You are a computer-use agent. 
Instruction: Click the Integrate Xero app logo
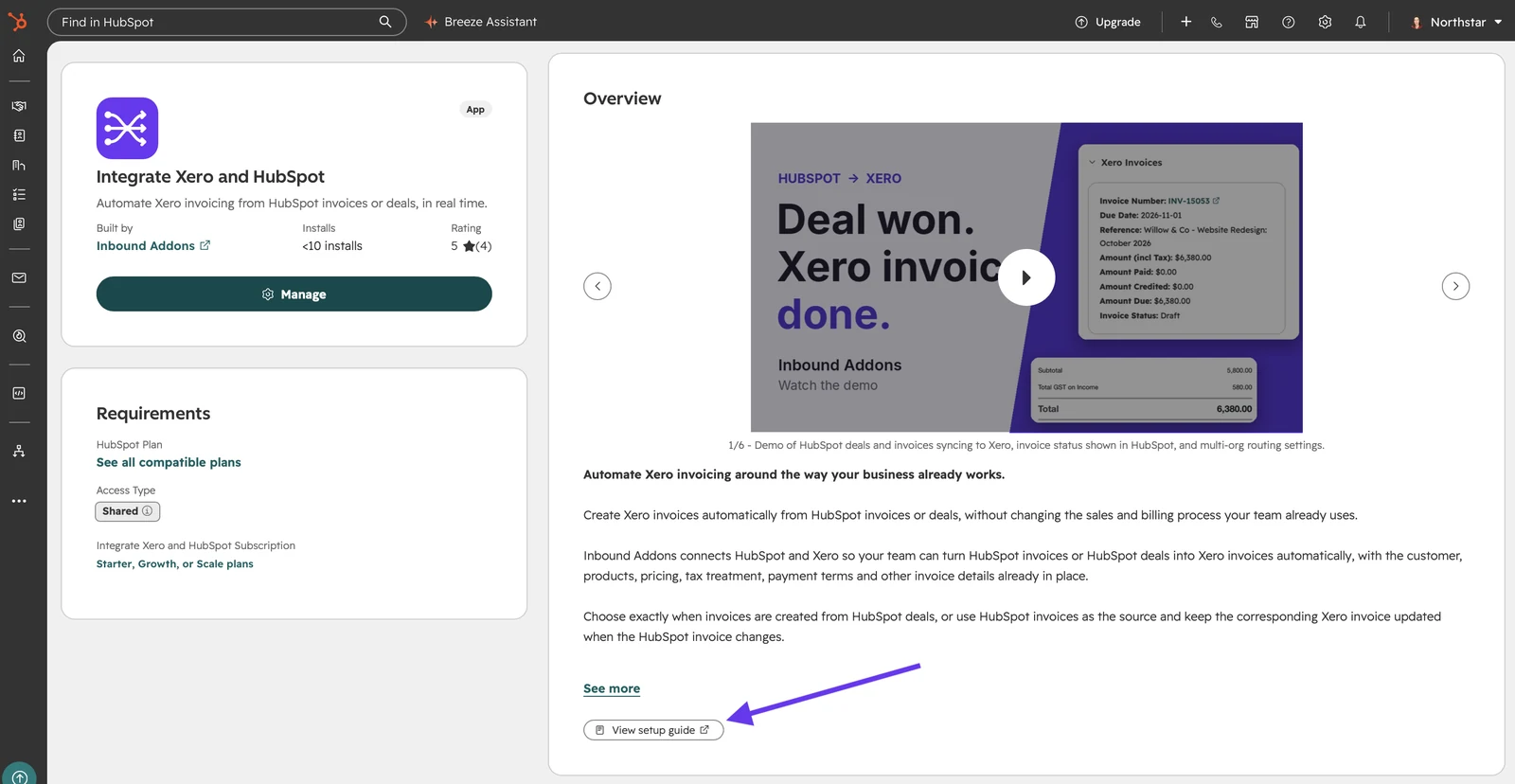click(127, 128)
